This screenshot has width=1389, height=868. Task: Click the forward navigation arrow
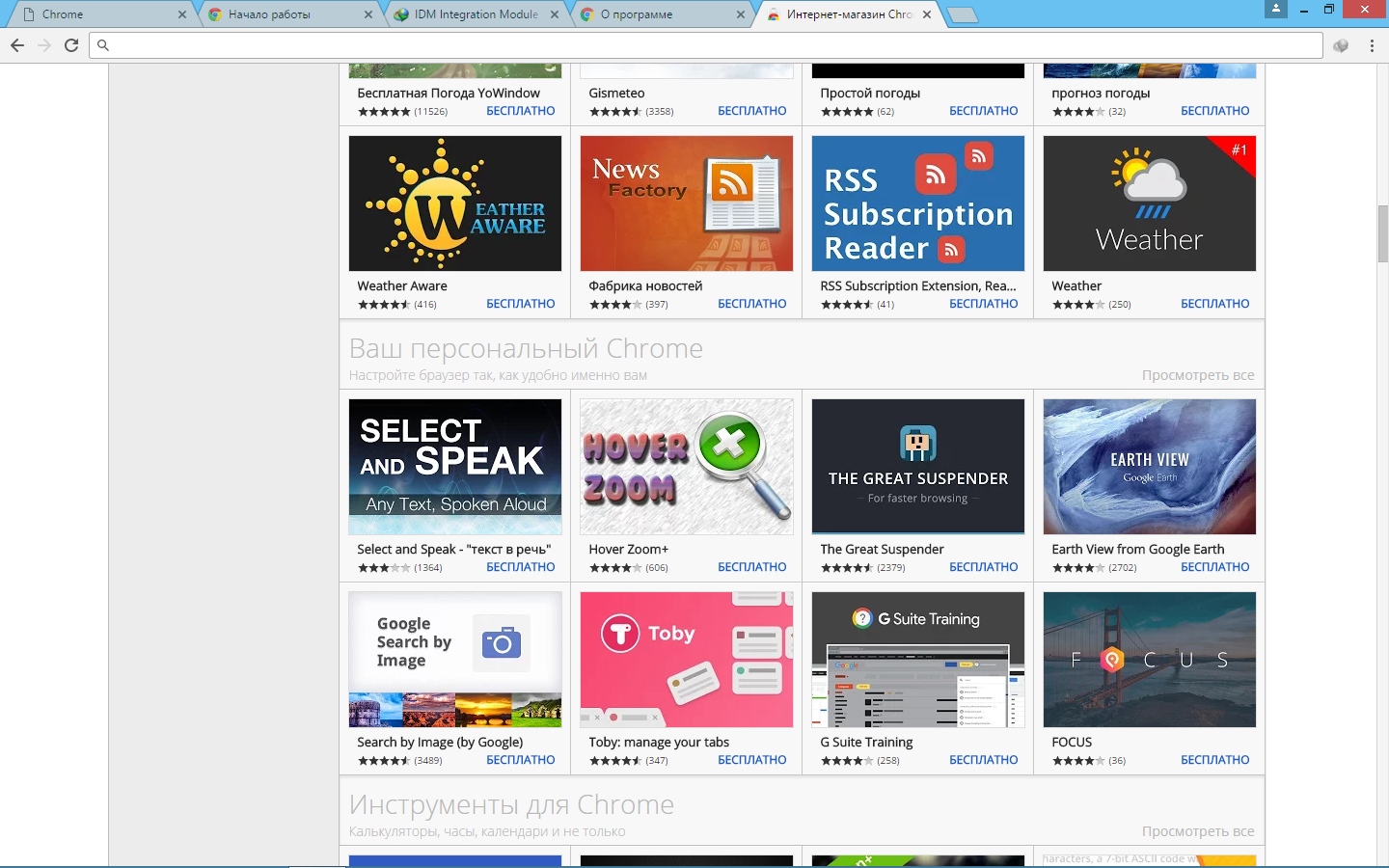pos(44,45)
